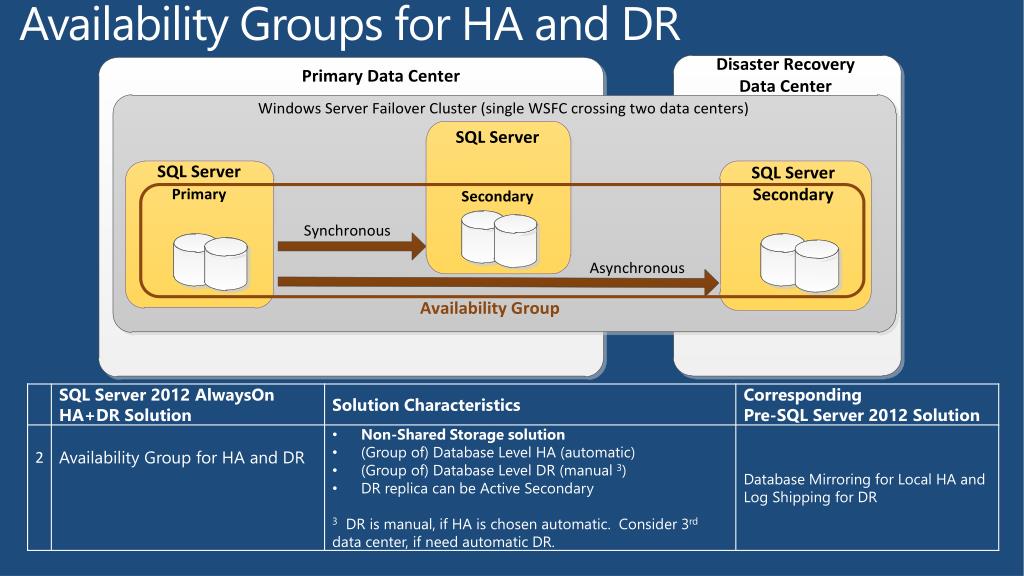Click the "SQL Server" title above the Primary replica
1024x576 pixels.
199,172
